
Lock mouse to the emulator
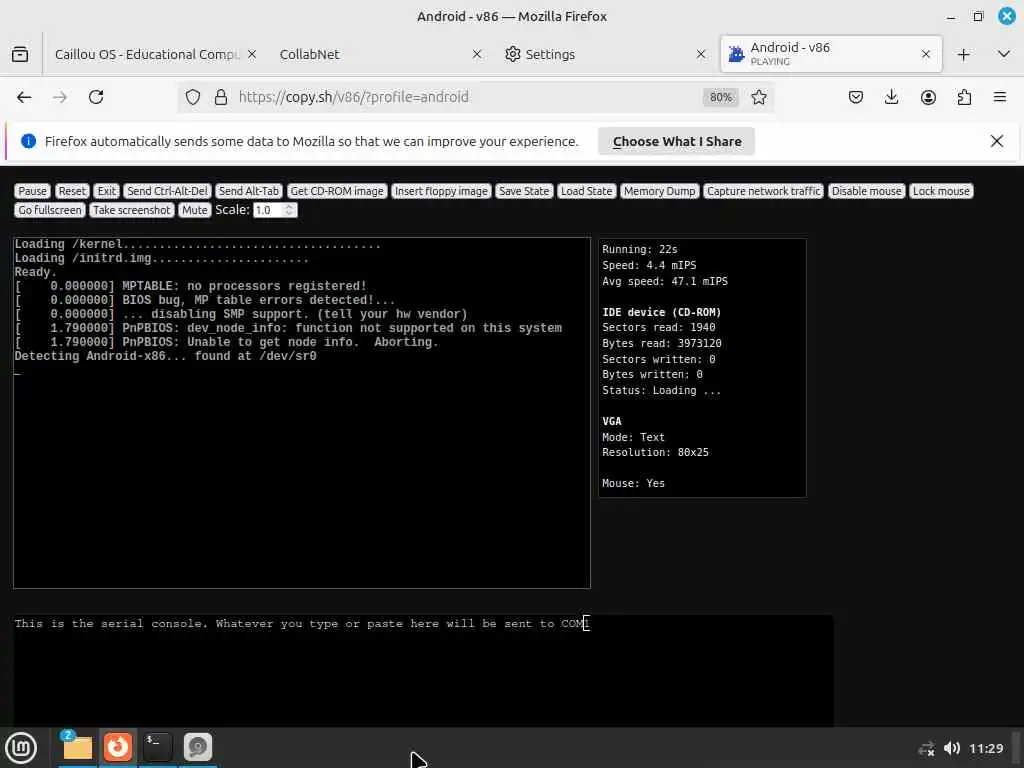tap(941, 191)
